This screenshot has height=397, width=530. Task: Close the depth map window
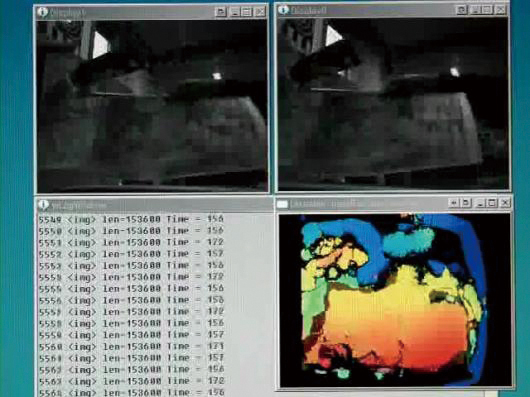[505, 203]
